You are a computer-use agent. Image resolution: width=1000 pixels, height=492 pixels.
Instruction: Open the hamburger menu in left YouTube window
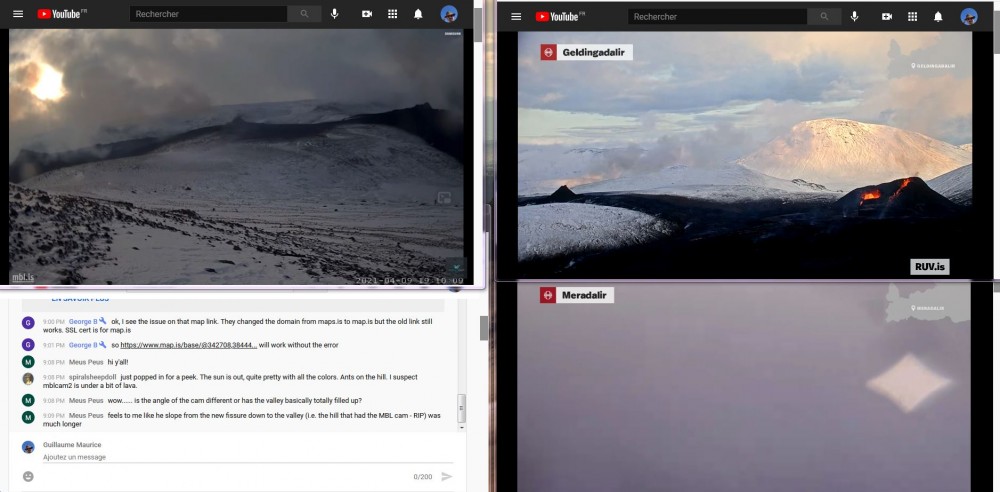pyautogui.click(x=18, y=14)
